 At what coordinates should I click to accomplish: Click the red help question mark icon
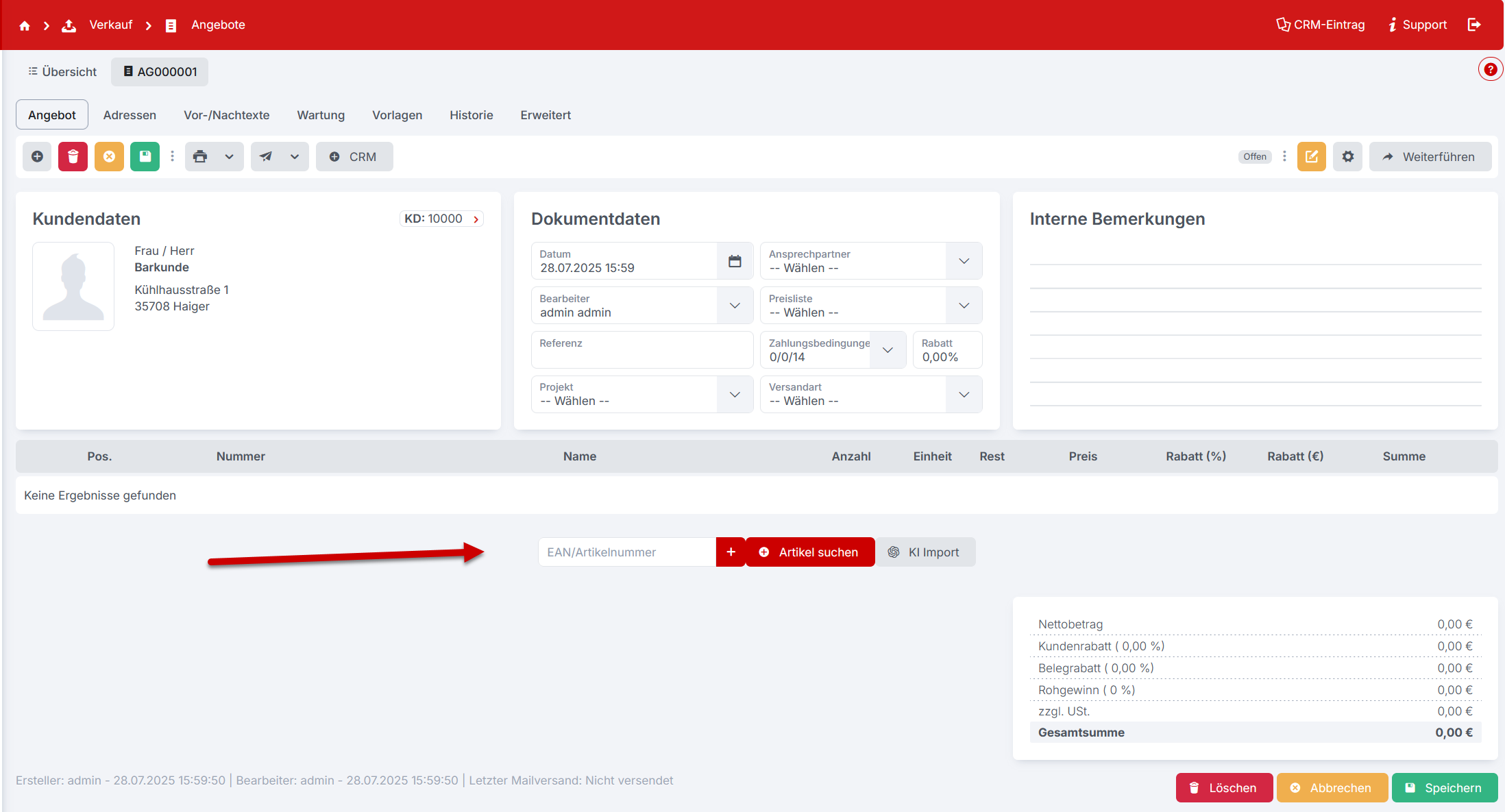[x=1490, y=70]
